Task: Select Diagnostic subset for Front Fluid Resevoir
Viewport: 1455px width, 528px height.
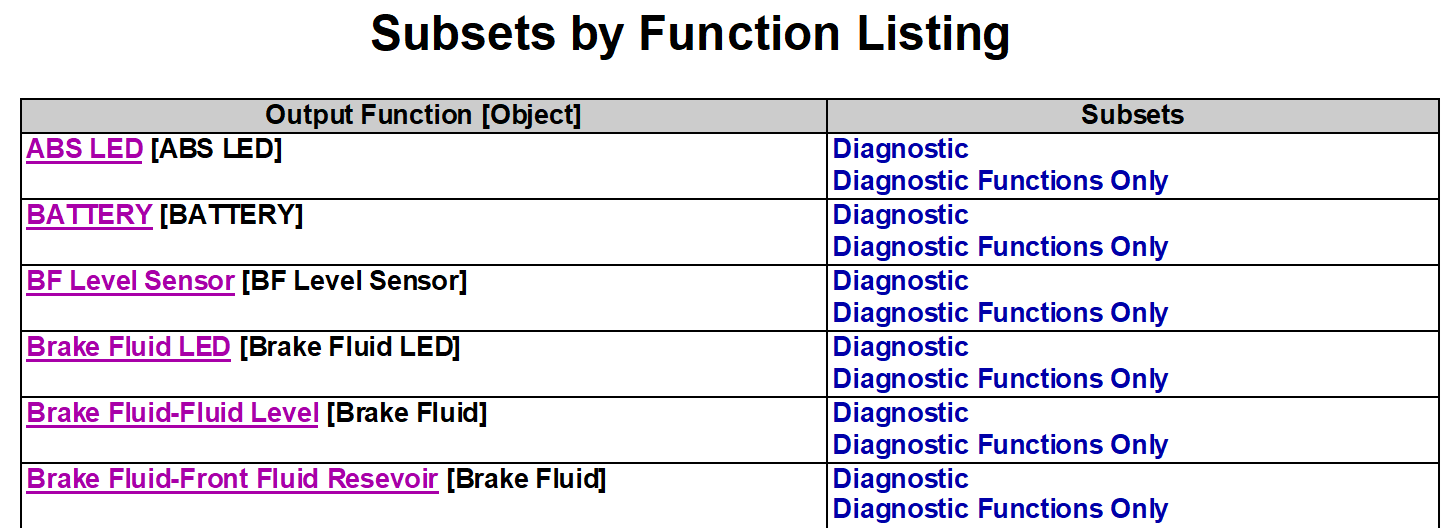Action: click(901, 479)
